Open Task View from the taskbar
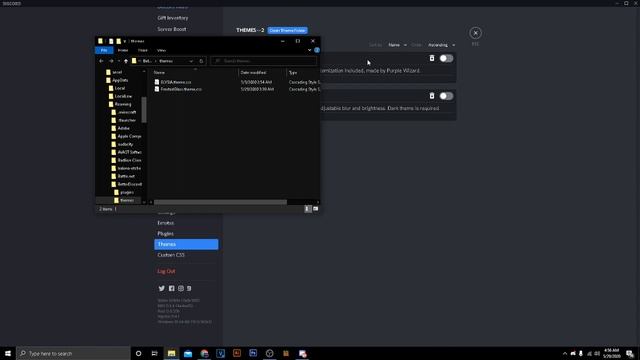The image size is (640, 360). (155, 353)
